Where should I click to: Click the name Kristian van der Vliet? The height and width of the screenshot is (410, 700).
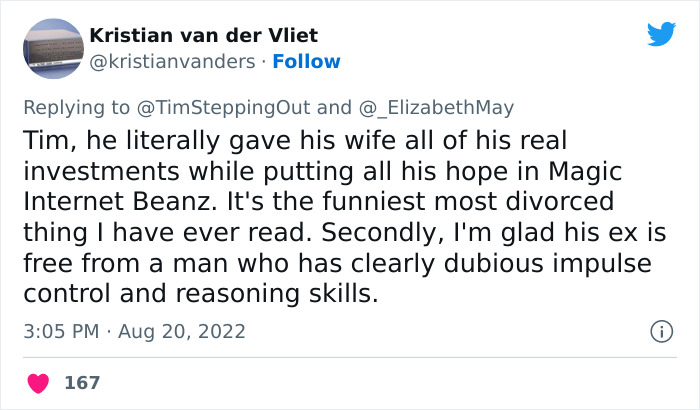coord(204,35)
